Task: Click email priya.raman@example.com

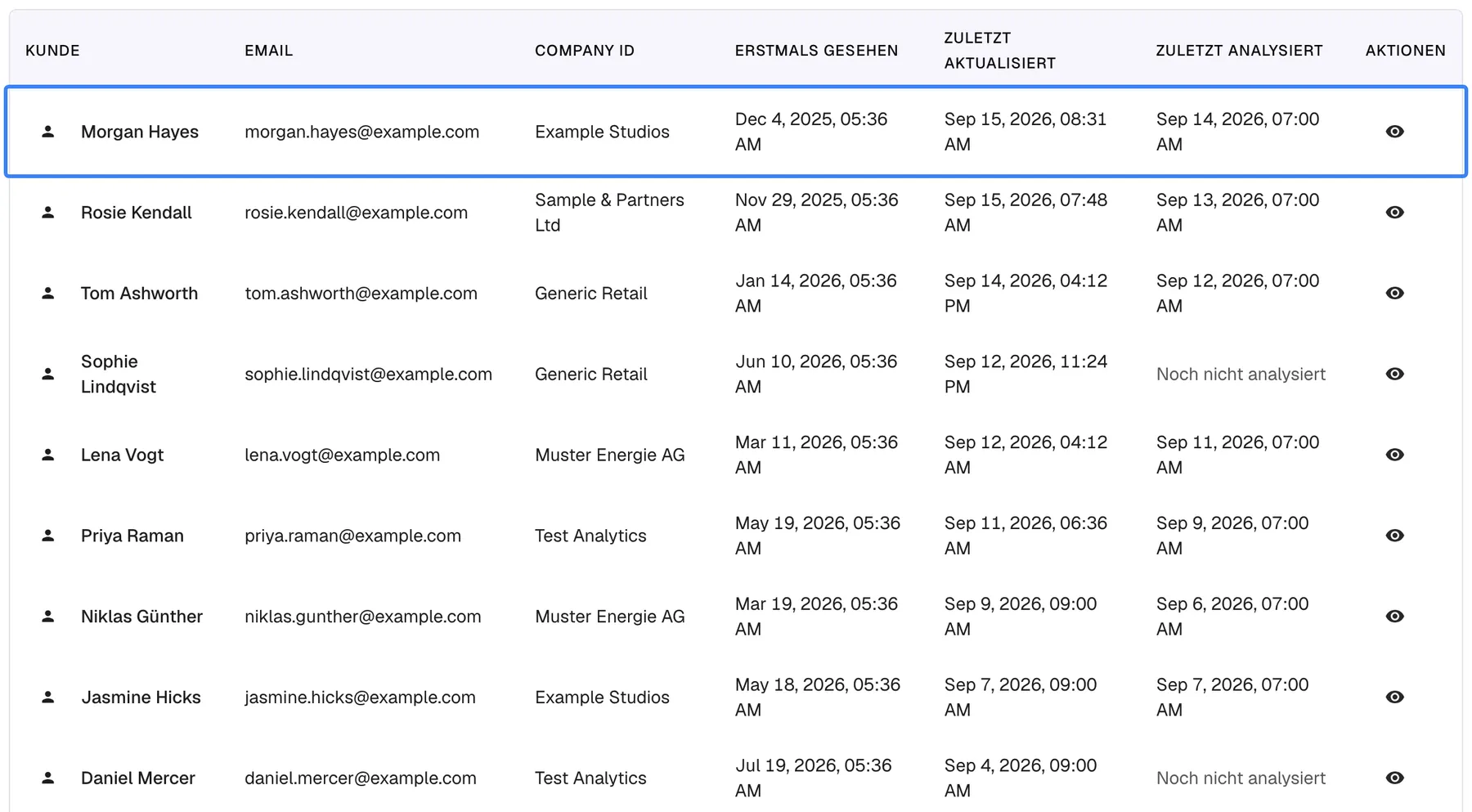Action: pos(352,536)
